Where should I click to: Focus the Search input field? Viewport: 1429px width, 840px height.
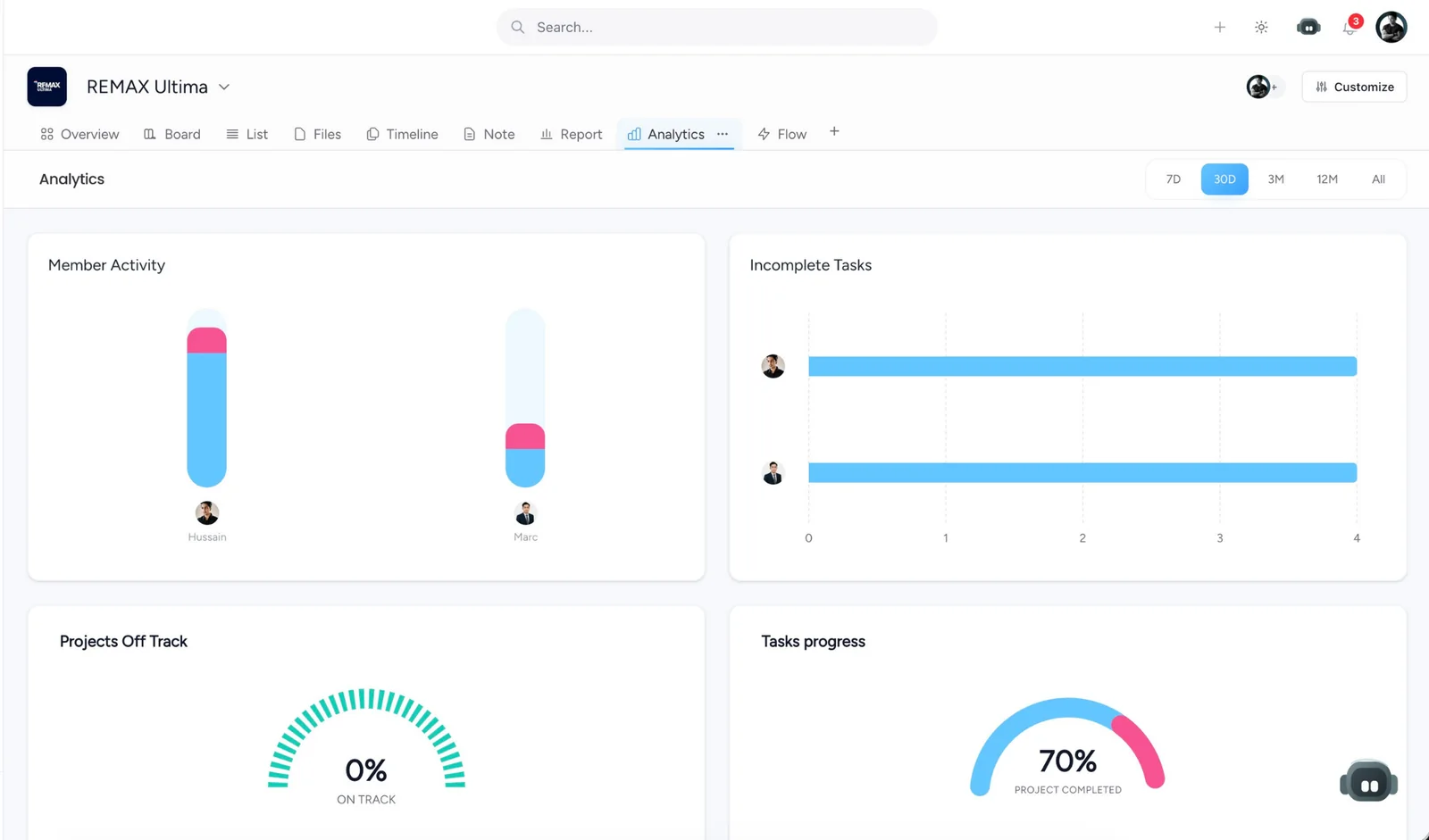(x=717, y=28)
